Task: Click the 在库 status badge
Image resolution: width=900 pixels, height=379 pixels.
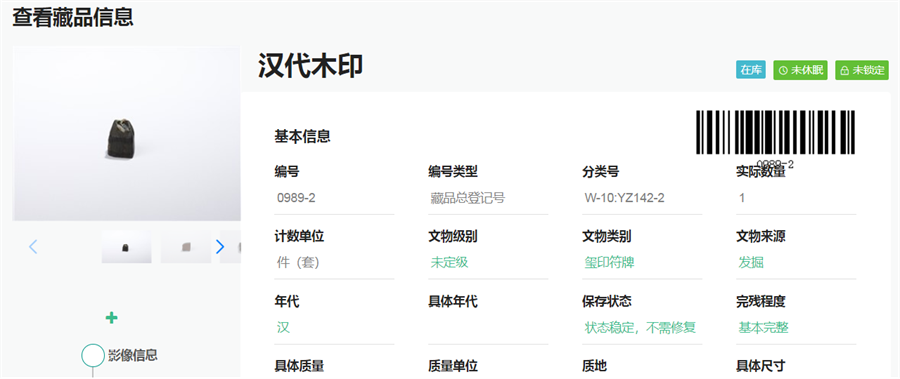Action: 751,70
